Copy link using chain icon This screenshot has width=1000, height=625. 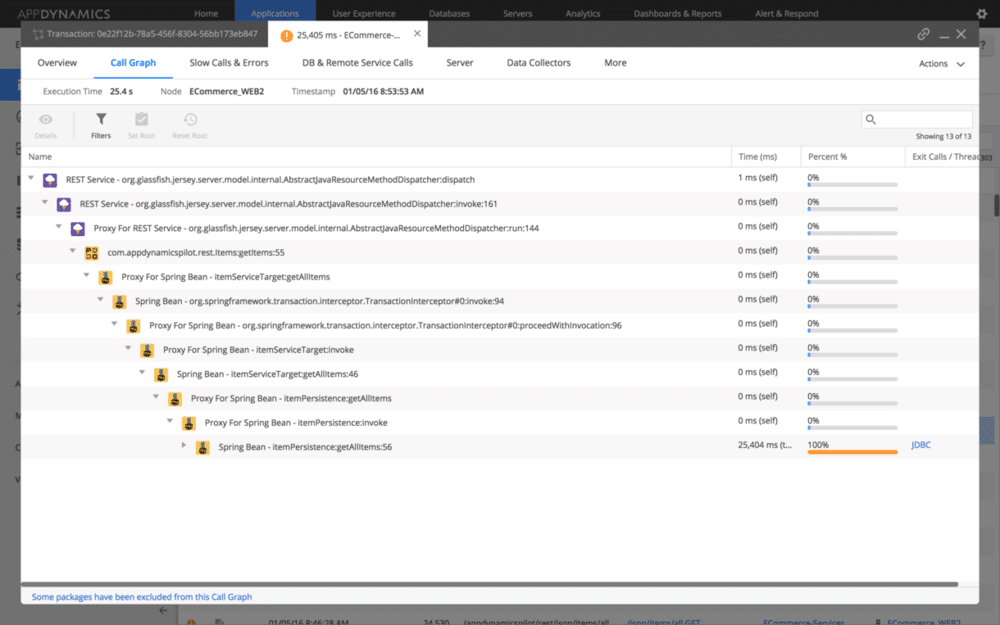point(923,34)
